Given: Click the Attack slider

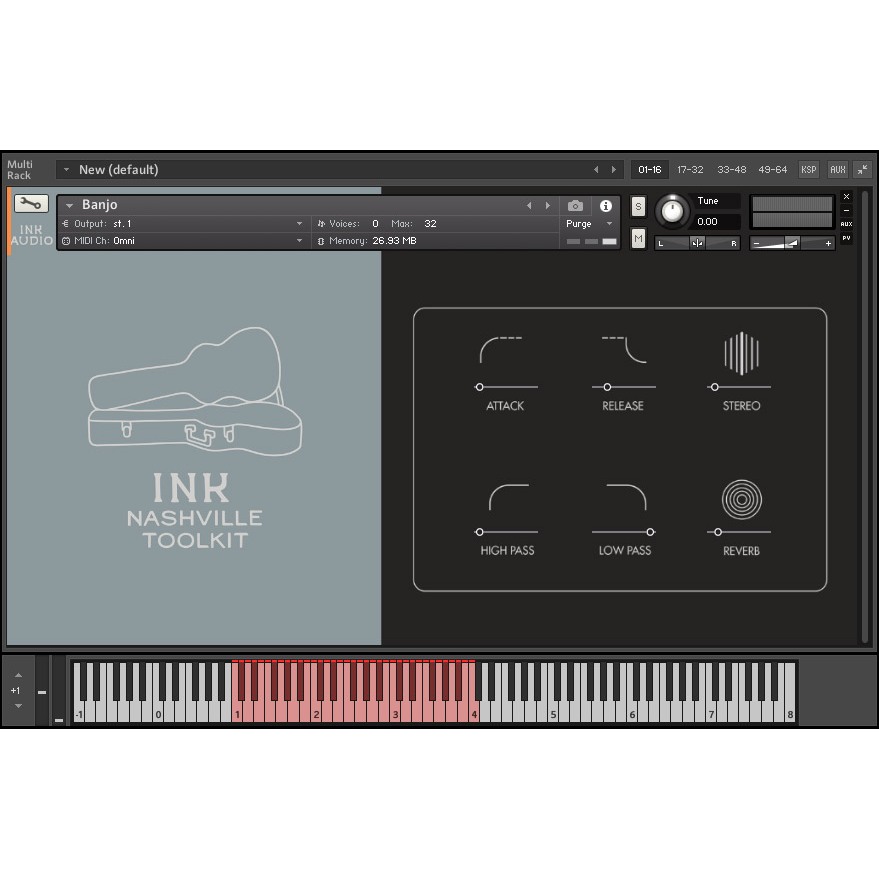Looking at the screenshot, I should (506, 387).
